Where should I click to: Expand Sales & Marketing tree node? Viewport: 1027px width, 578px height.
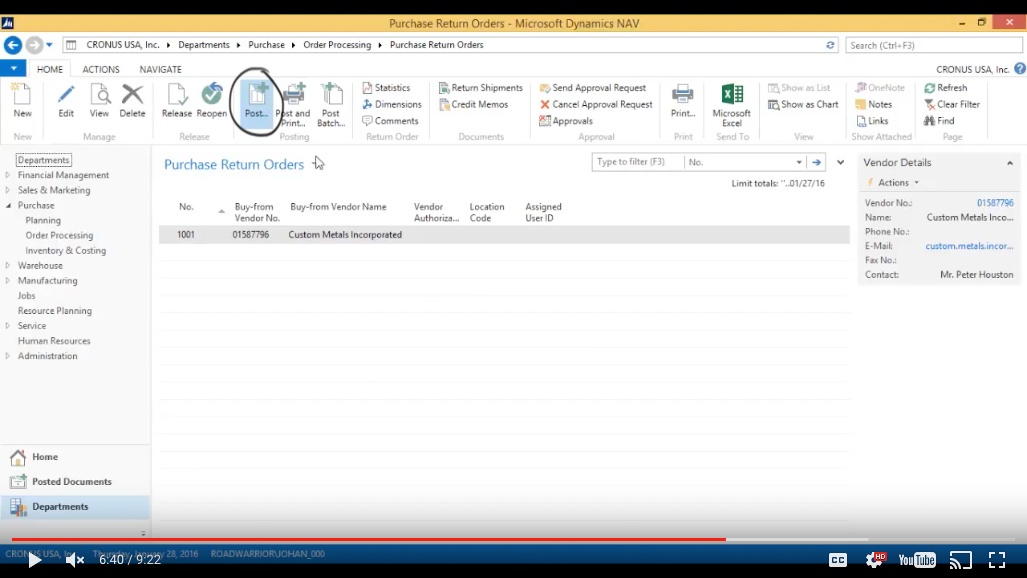(8, 190)
